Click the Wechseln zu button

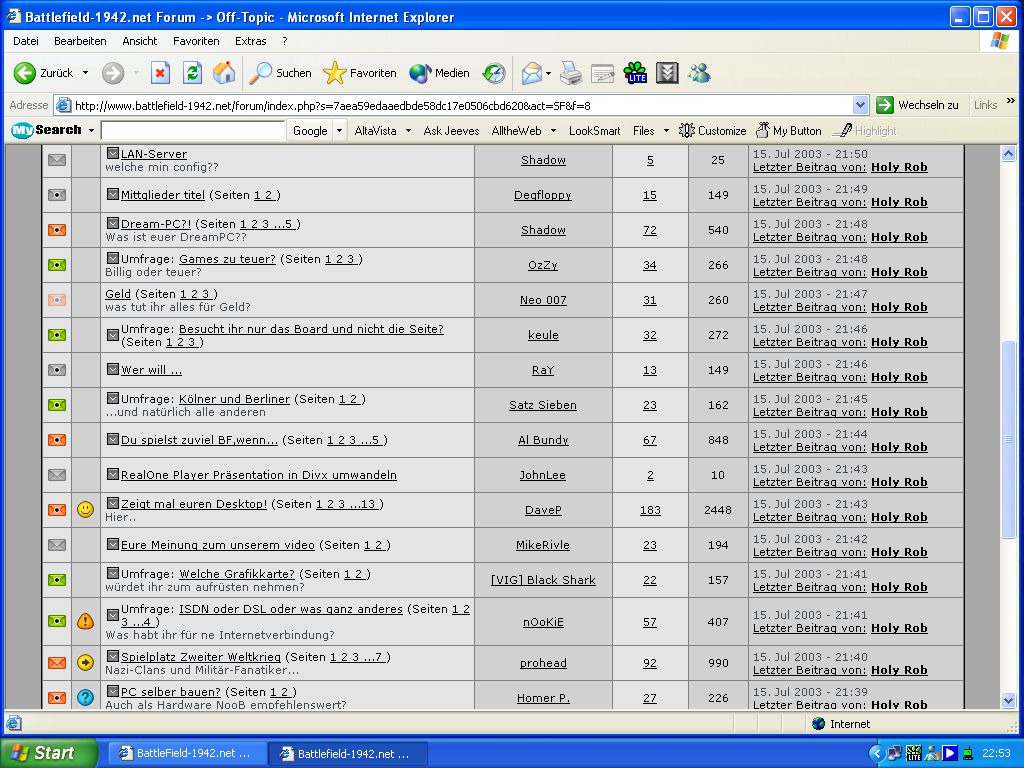click(918, 105)
